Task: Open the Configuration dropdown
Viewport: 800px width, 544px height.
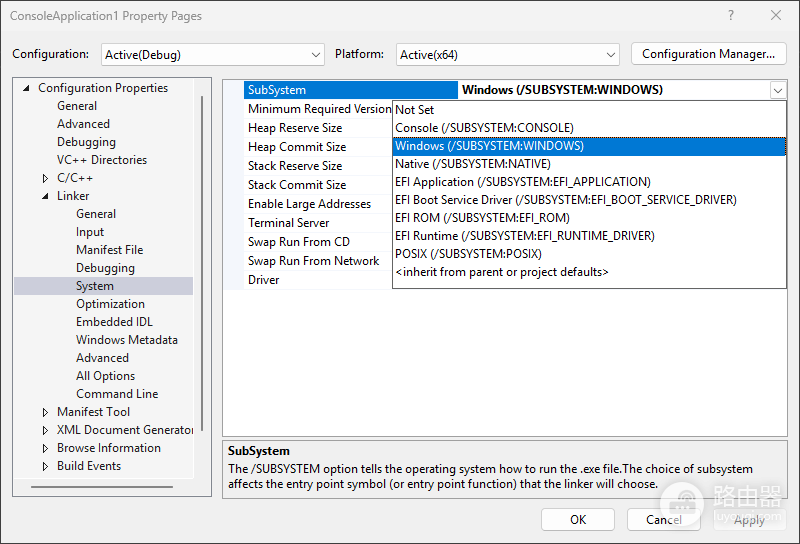Action: coord(213,55)
